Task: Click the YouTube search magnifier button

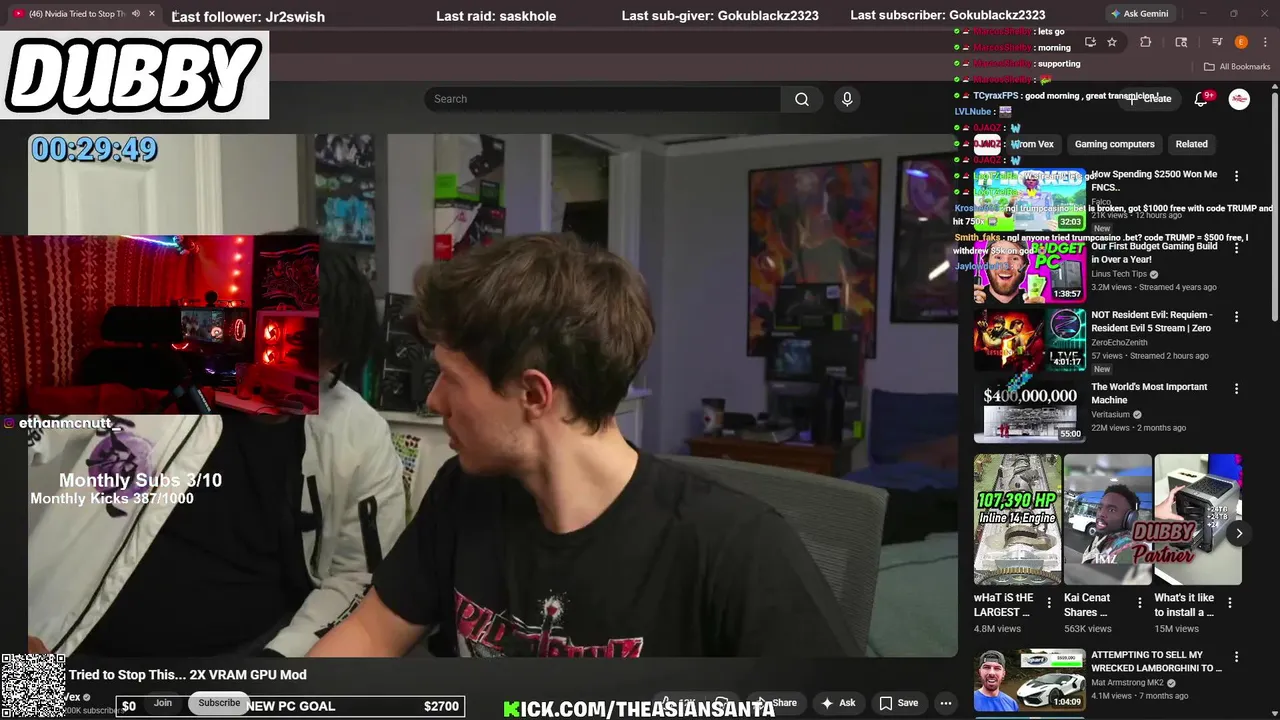Action: [801, 99]
